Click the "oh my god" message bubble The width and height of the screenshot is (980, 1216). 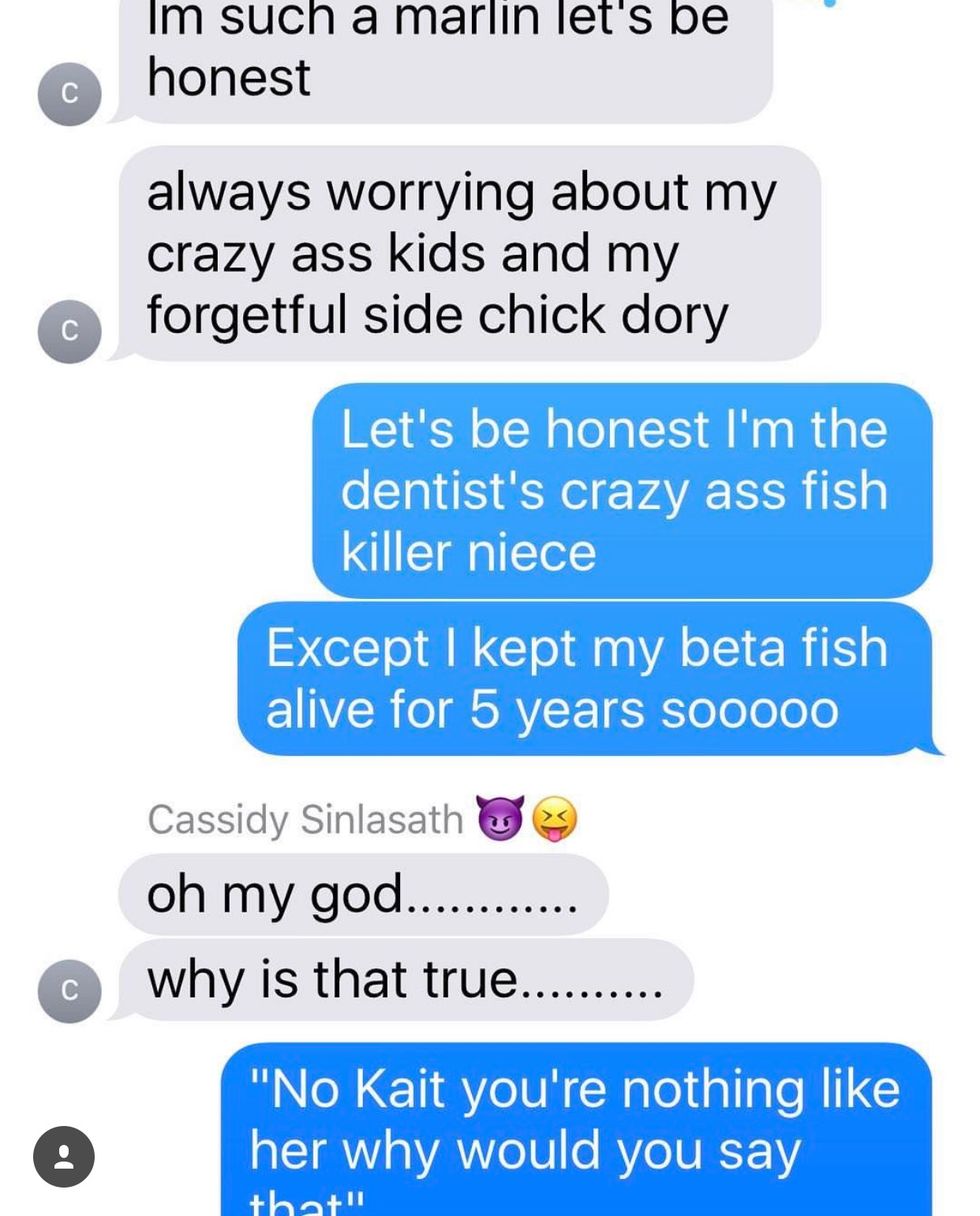click(362, 894)
